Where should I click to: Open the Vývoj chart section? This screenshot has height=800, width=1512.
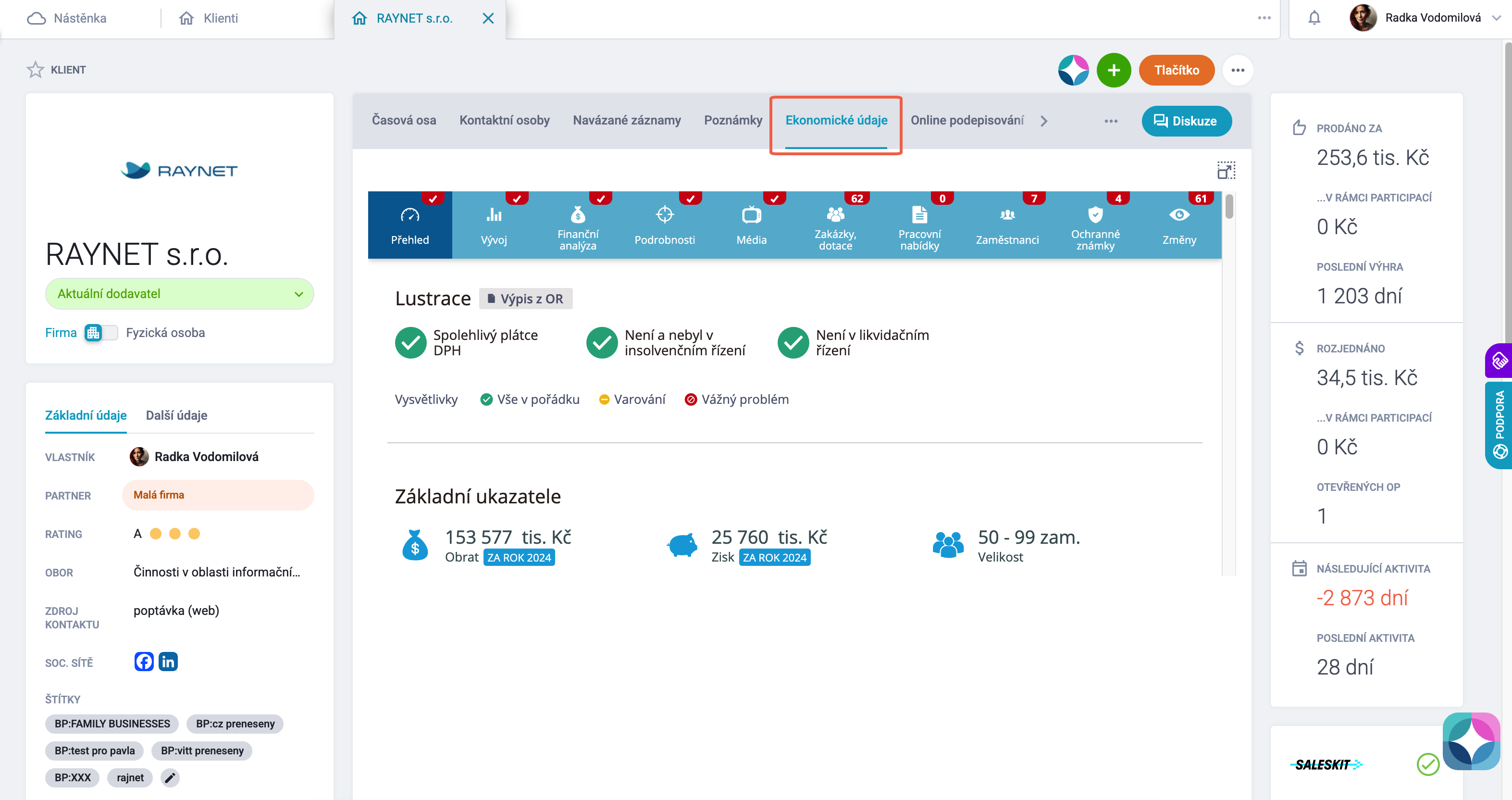point(494,225)
